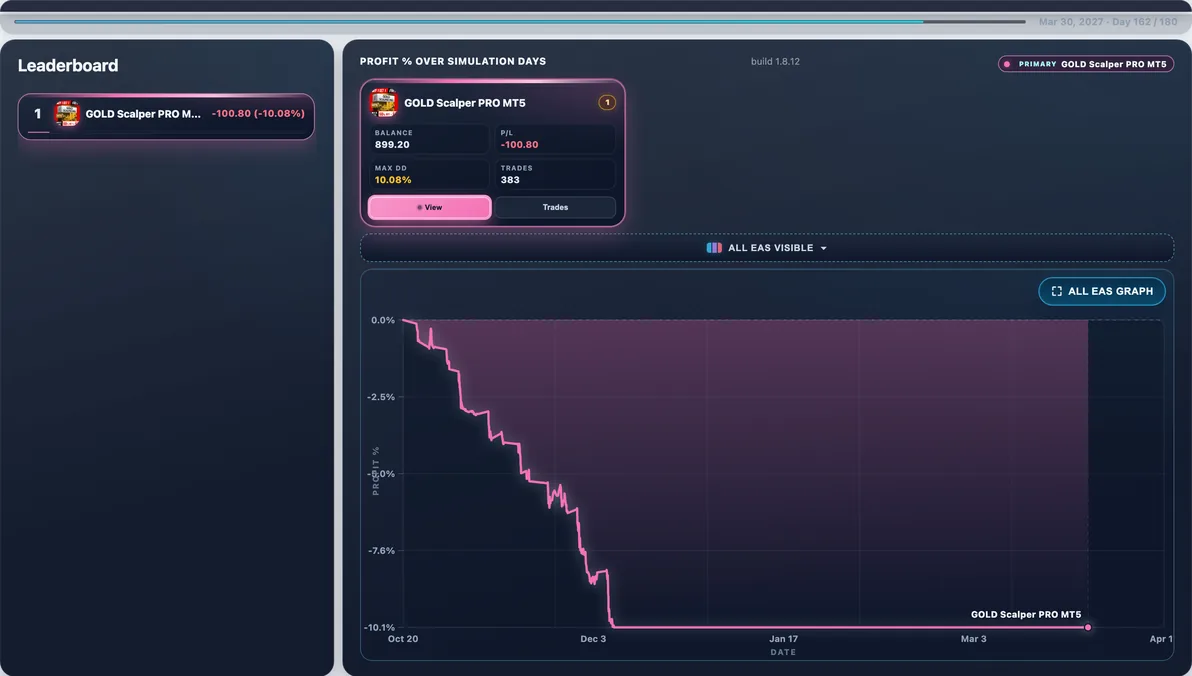Click the colored stripes icon beside ALL EAS VISIBLE
Image resolution: width=1192 pixels, height=676 pixels.
714,248
